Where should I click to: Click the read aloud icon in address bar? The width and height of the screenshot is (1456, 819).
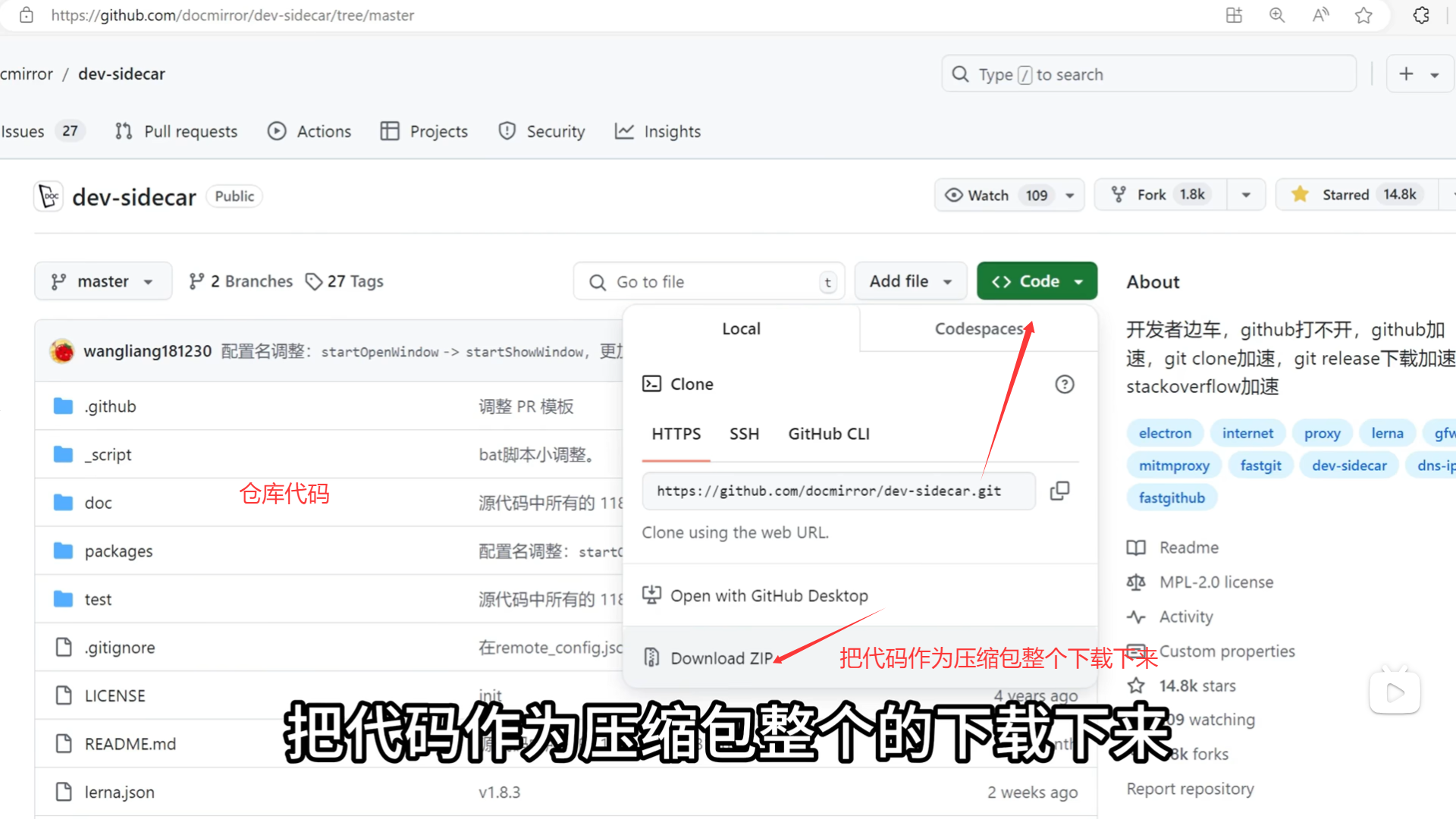tap(1320, 15)
